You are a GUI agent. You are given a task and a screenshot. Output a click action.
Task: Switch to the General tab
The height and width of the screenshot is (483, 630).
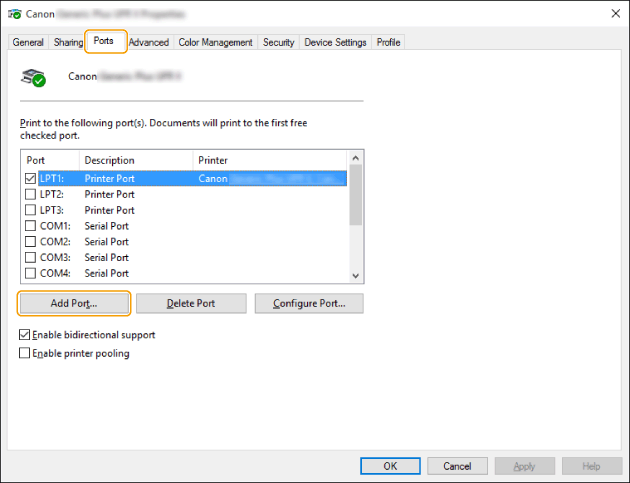coord(28,42)
